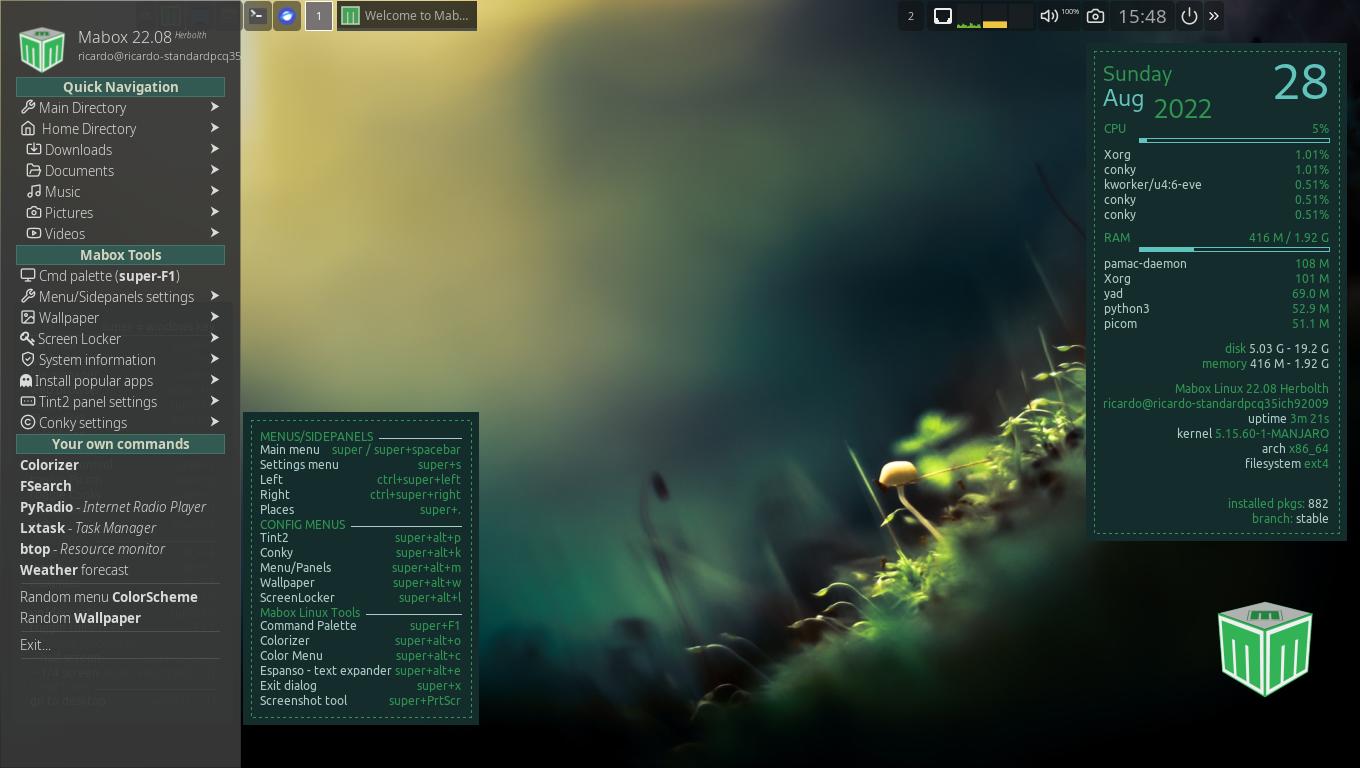The height and width of the screenshot is (768, 1360).
Task: Click the branch: stable line
Action: coord(1290,519)
